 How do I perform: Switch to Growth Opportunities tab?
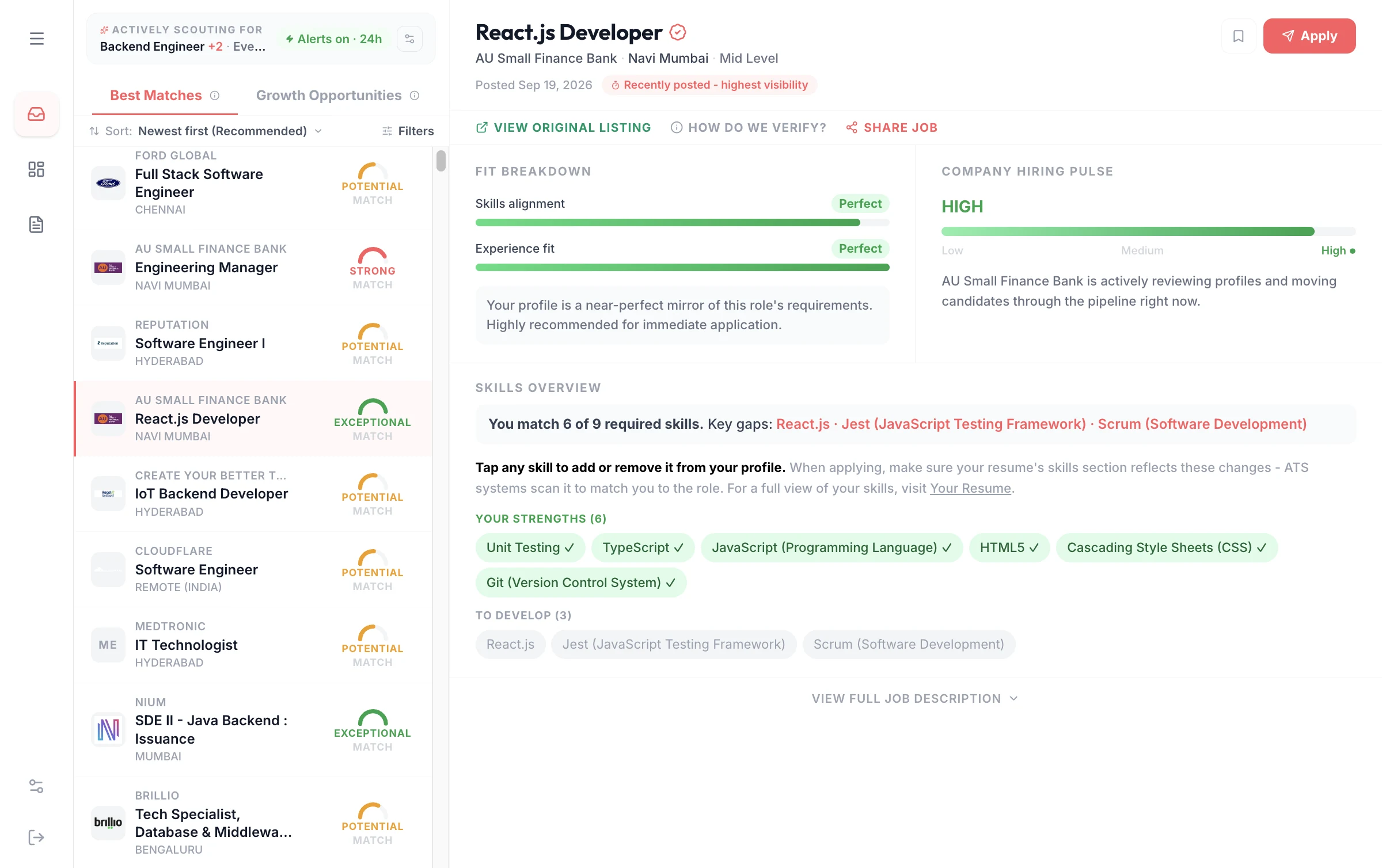(x=337, y=96)
